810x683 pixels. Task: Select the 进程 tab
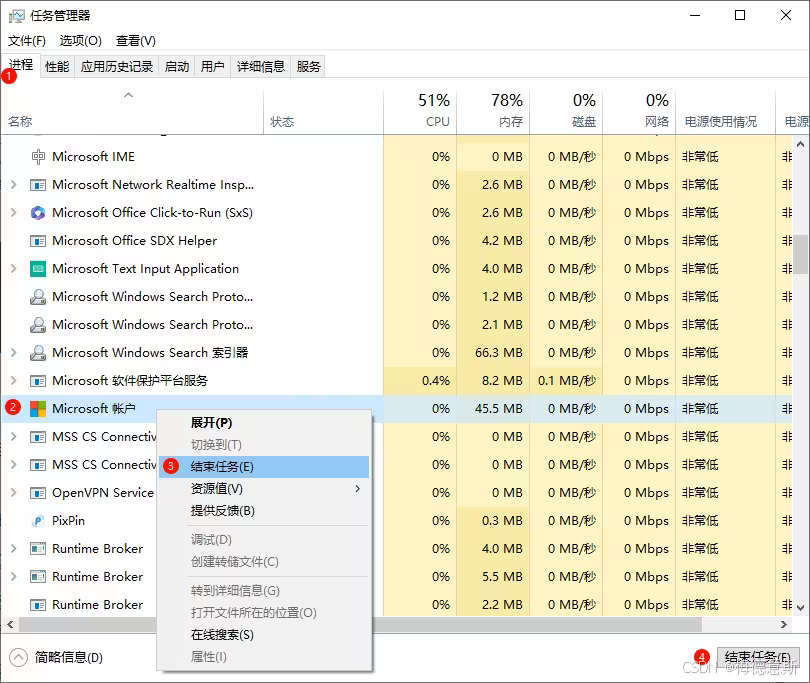tap(21, 65)
